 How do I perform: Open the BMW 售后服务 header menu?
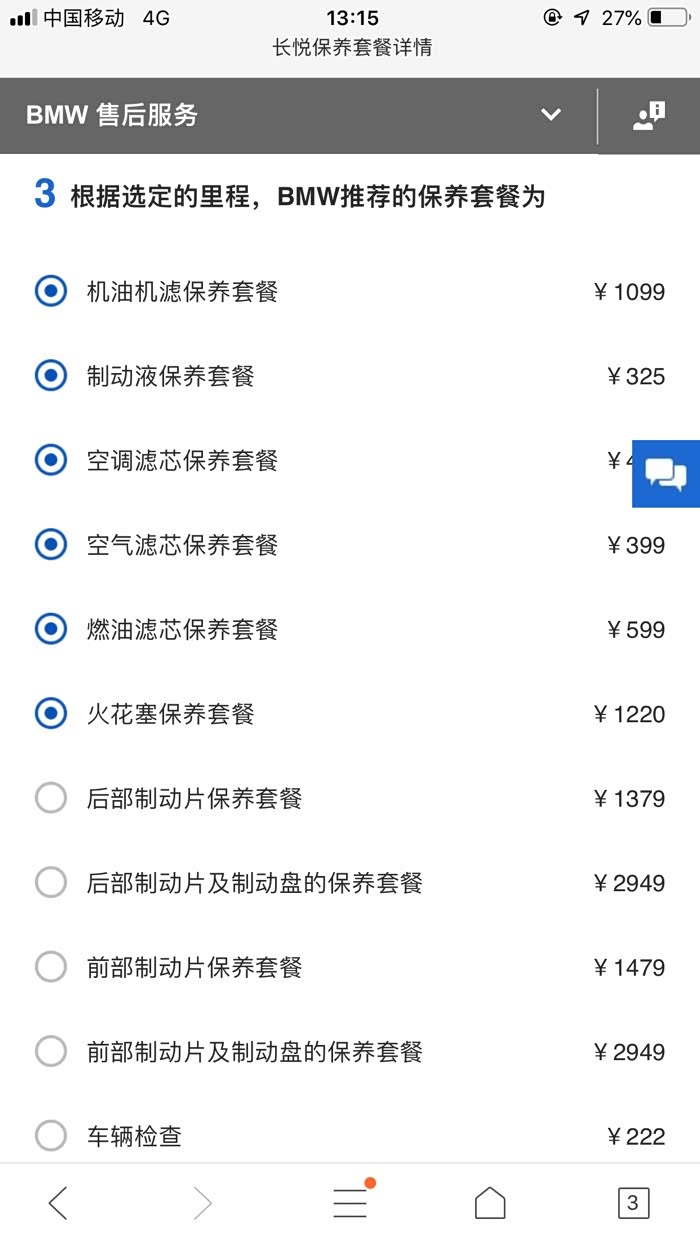[x=112, y=115]
